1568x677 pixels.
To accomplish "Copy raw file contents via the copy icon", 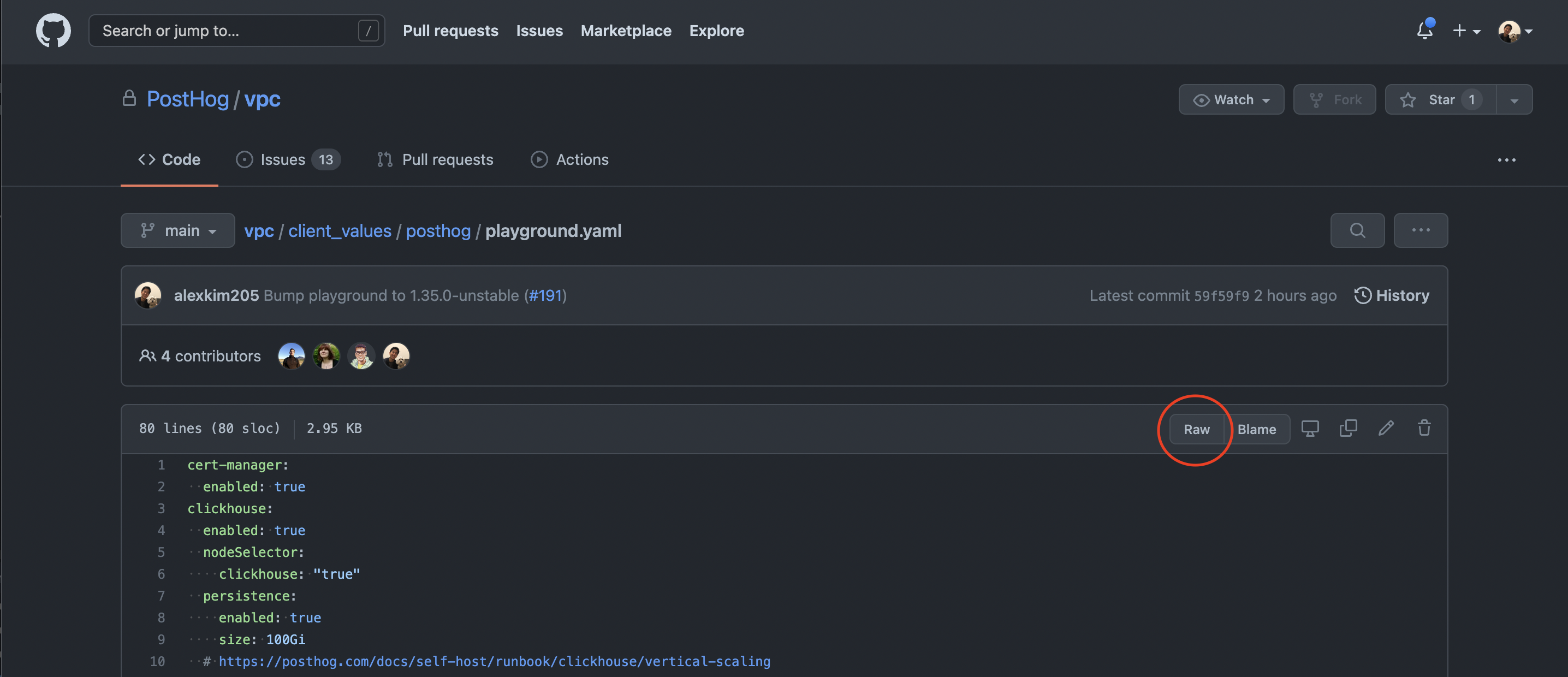I will click(1347, 428).
